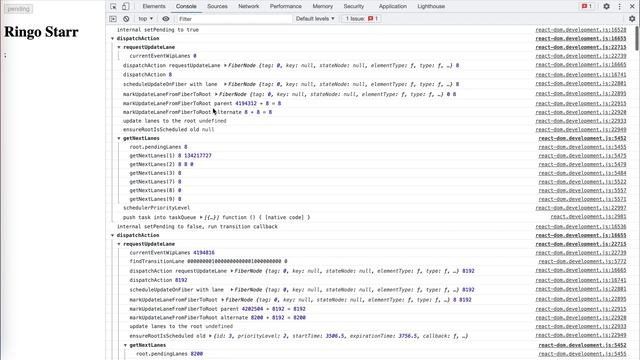Switch to the Elements tab
The width and height of the screenshot is (640, 360).
[154, 7]
